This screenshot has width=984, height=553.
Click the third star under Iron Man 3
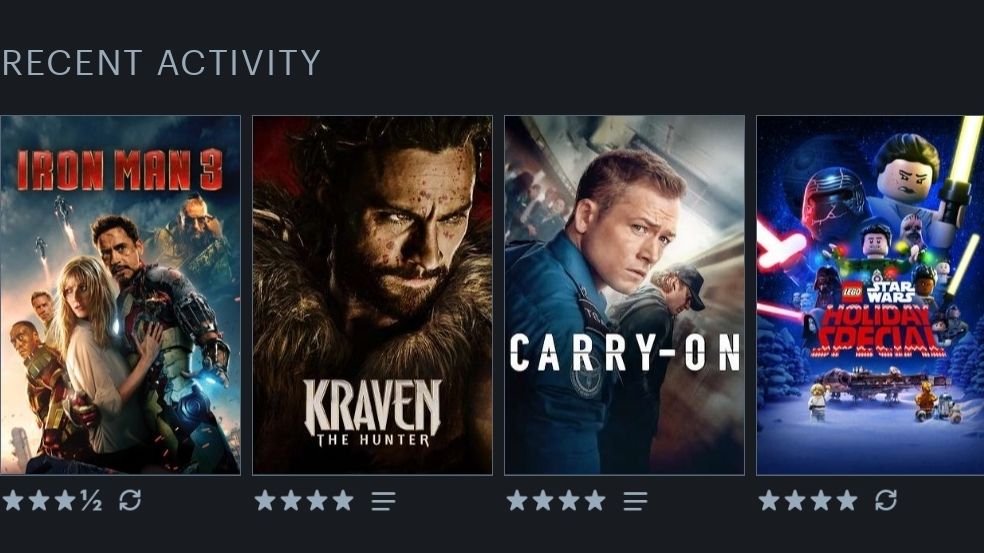[x=65, y=500]
